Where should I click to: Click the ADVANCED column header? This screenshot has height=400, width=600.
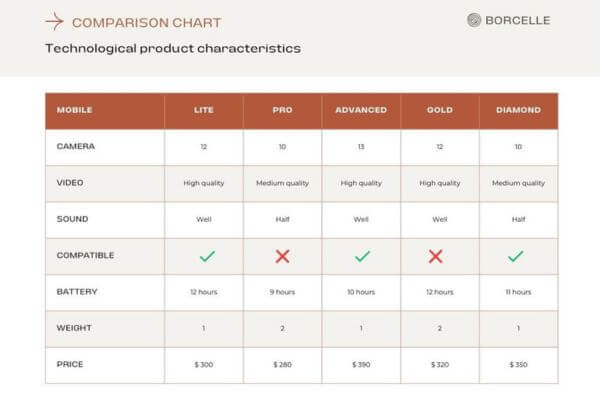[x=361, y=110]
